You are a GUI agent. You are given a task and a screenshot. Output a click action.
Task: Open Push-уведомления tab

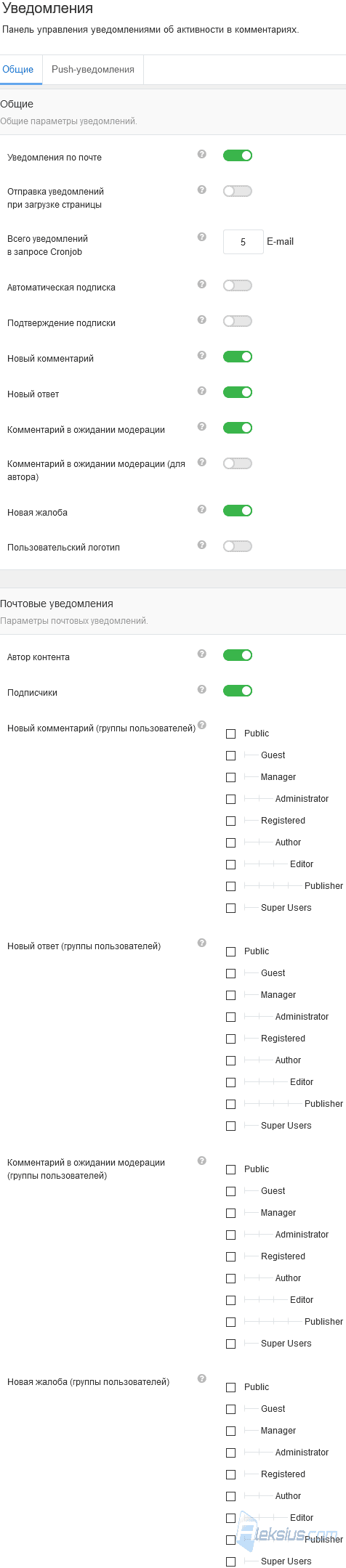point(93,70)
